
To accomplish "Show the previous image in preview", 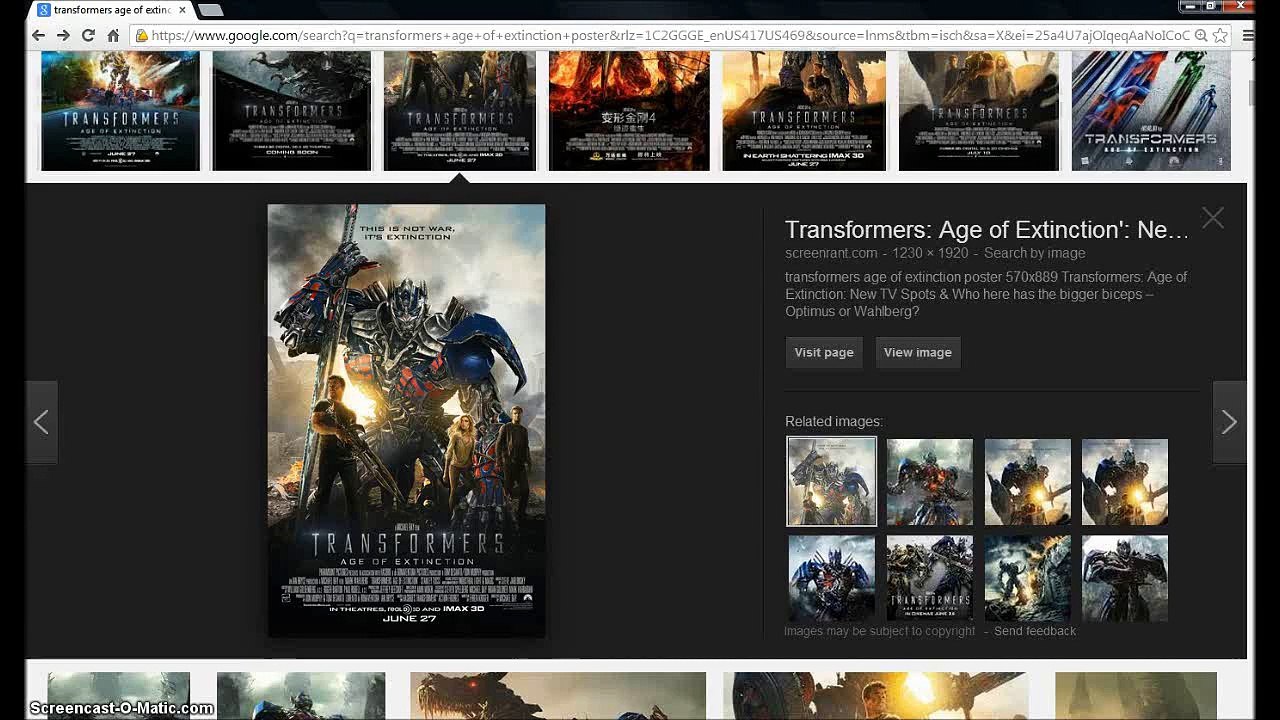I will (x=41, y=422).
